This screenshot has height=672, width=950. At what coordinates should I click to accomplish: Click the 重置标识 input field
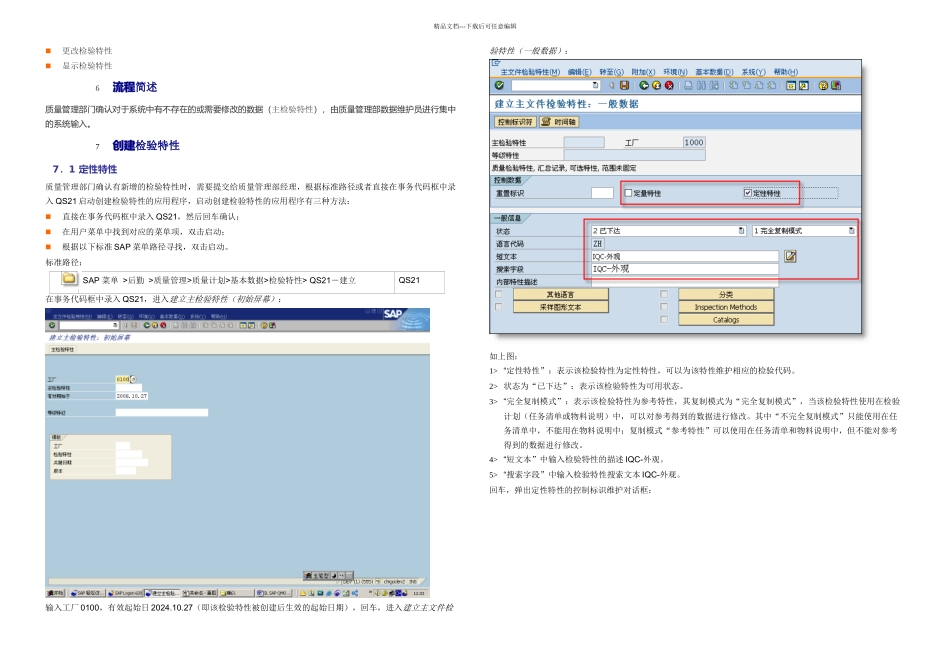click(602, 193)
